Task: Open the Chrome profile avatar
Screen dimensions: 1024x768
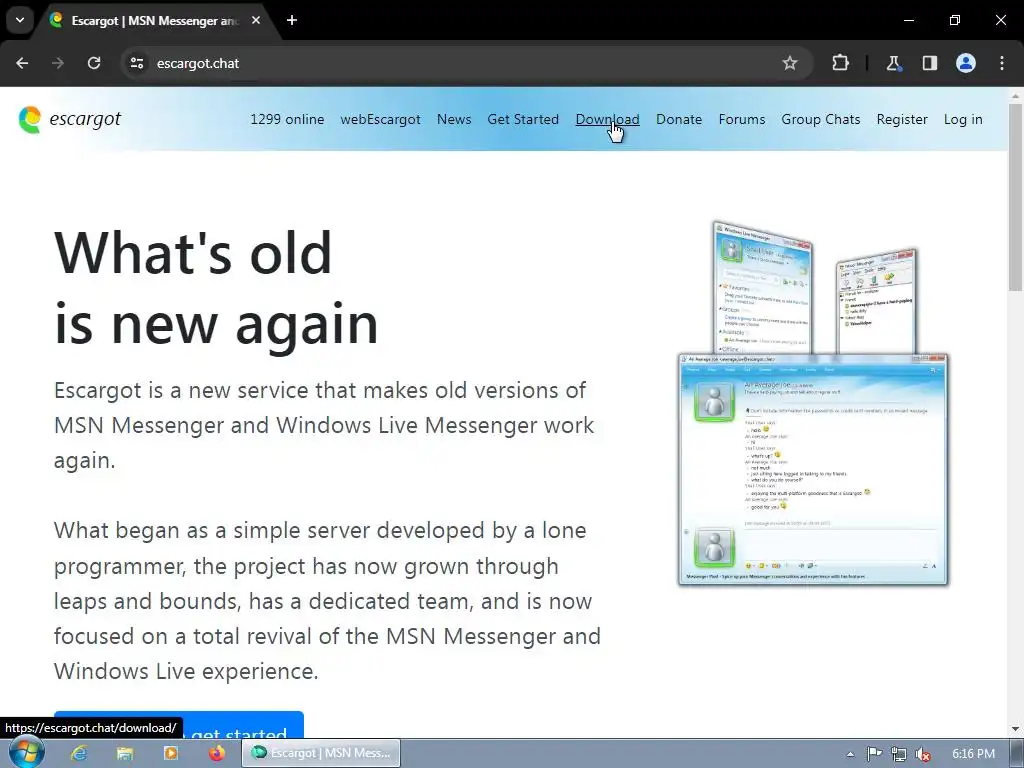Action: pos(966,63)
